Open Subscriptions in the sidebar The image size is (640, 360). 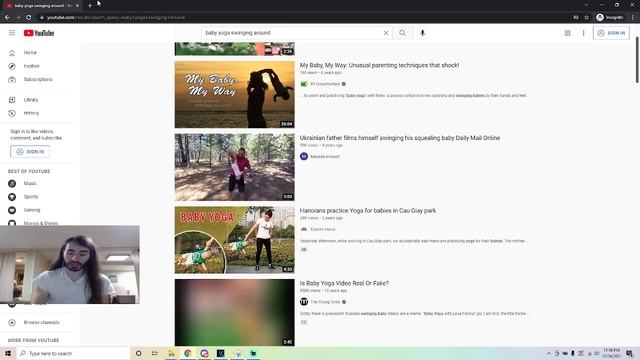[x=37, y=79]
